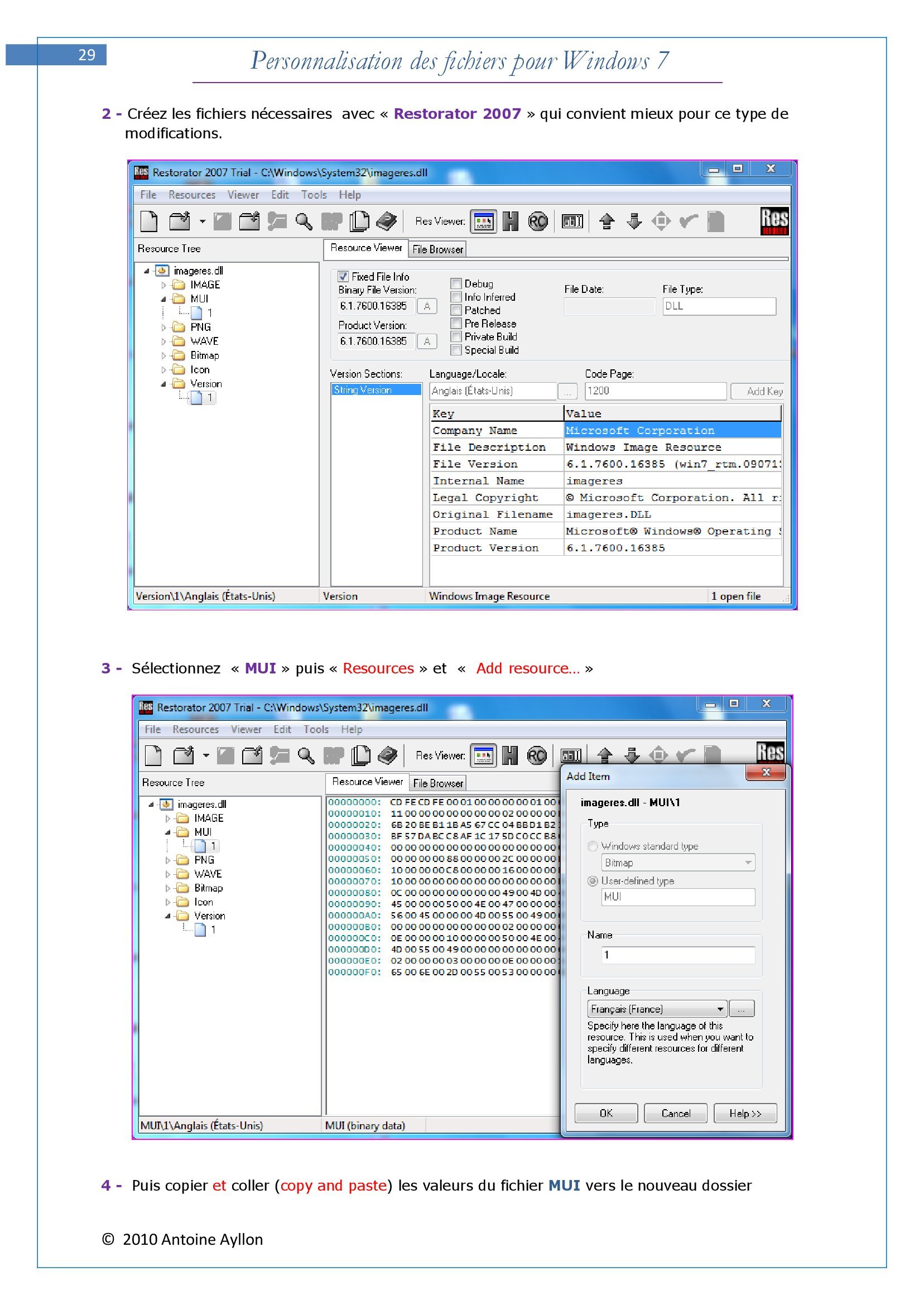The height and width of the screenshot is (1305, 924).
Task: Select the hex 'H' view icon in the lower window
Action: click(x=510, y=755)
